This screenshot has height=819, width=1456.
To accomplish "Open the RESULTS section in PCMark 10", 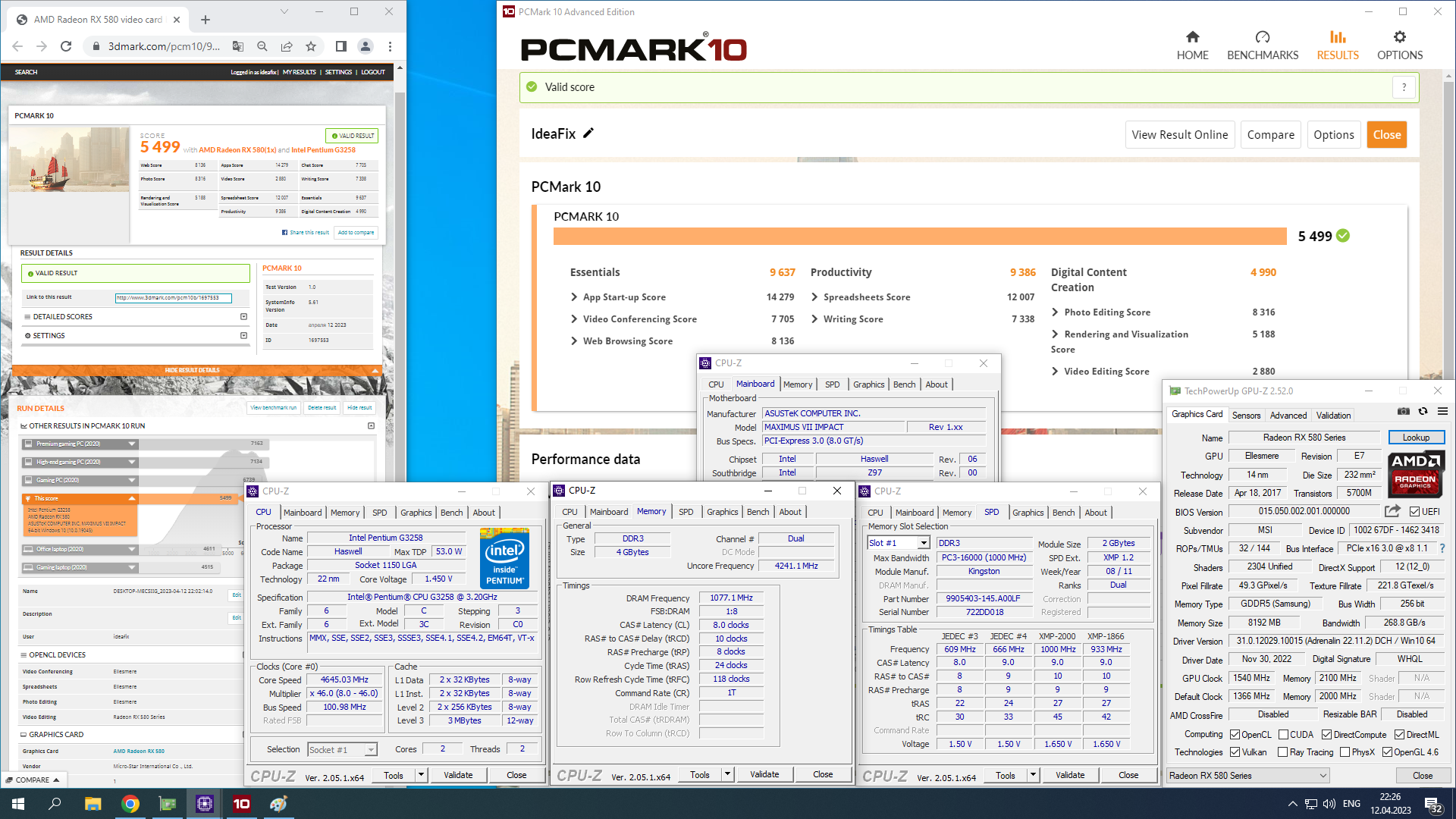I will tap(1338, 45).
